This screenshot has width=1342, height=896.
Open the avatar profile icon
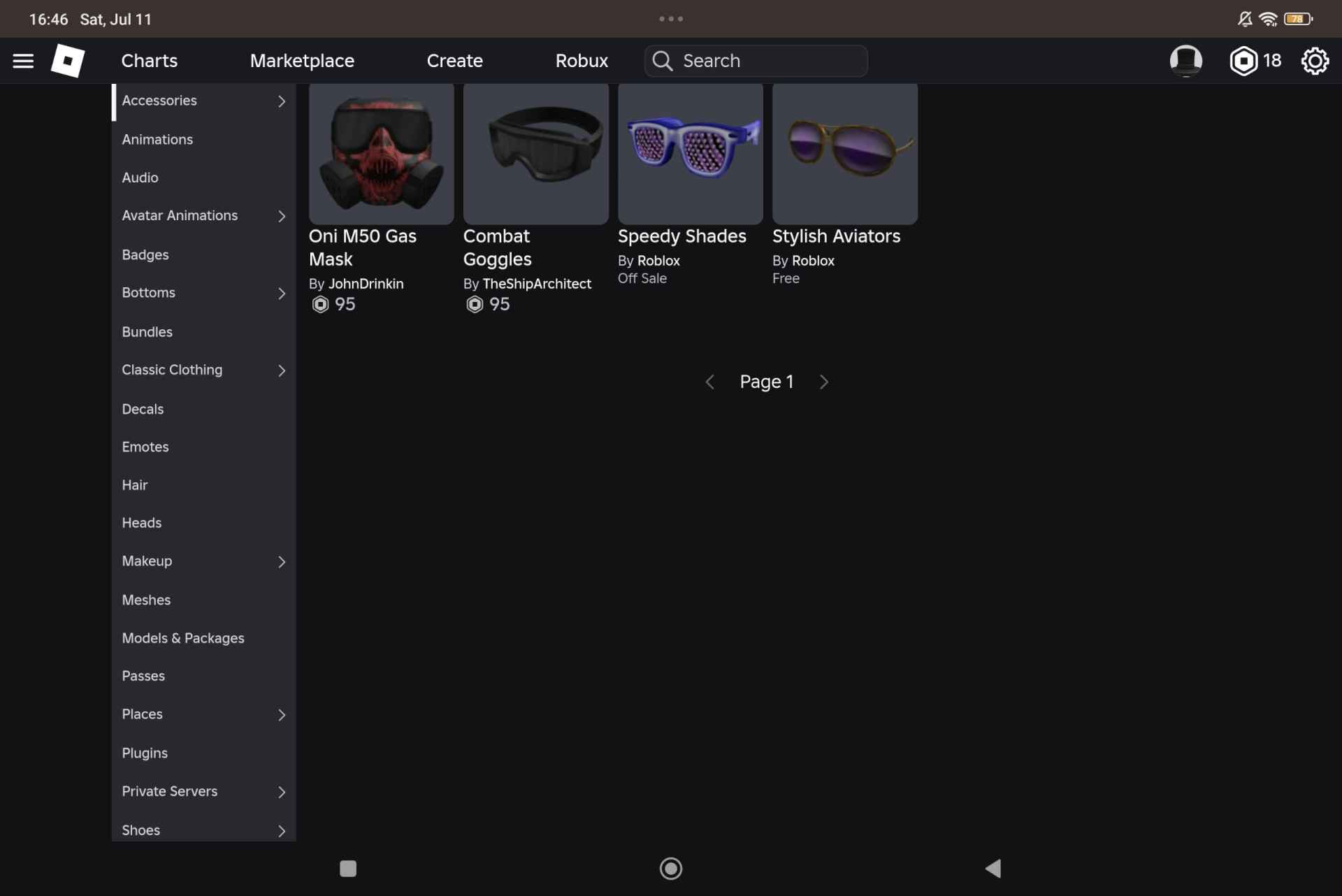pos(1185,61)
